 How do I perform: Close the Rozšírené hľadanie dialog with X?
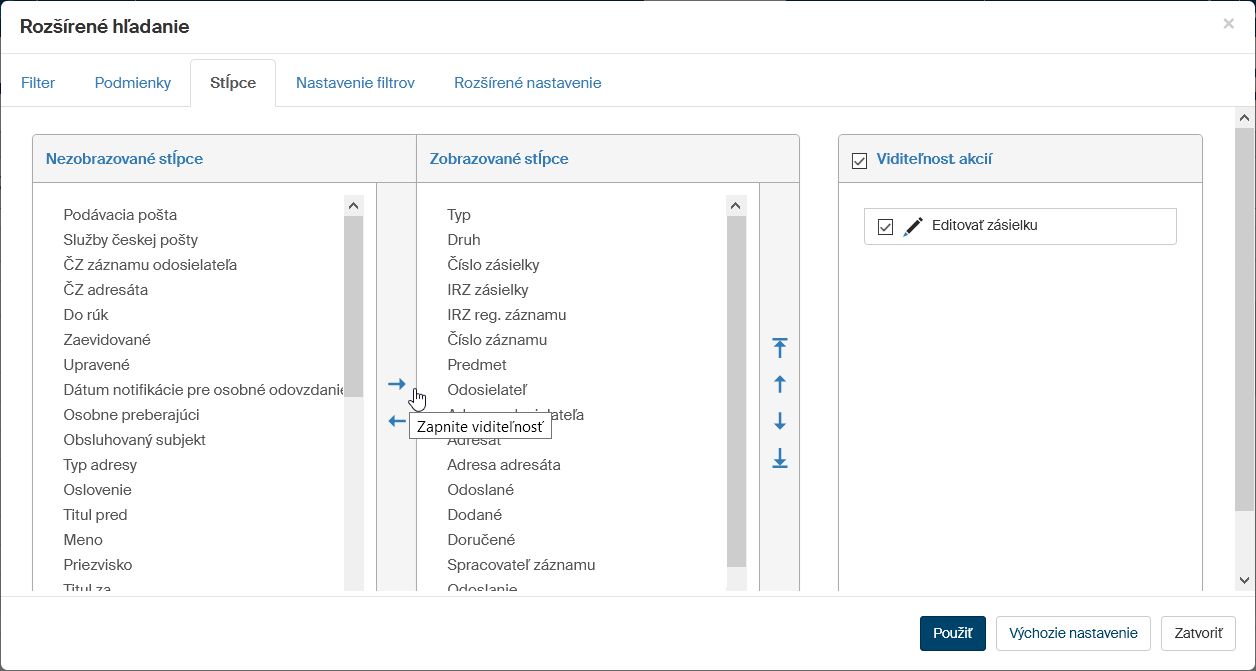click(1228, 24)
